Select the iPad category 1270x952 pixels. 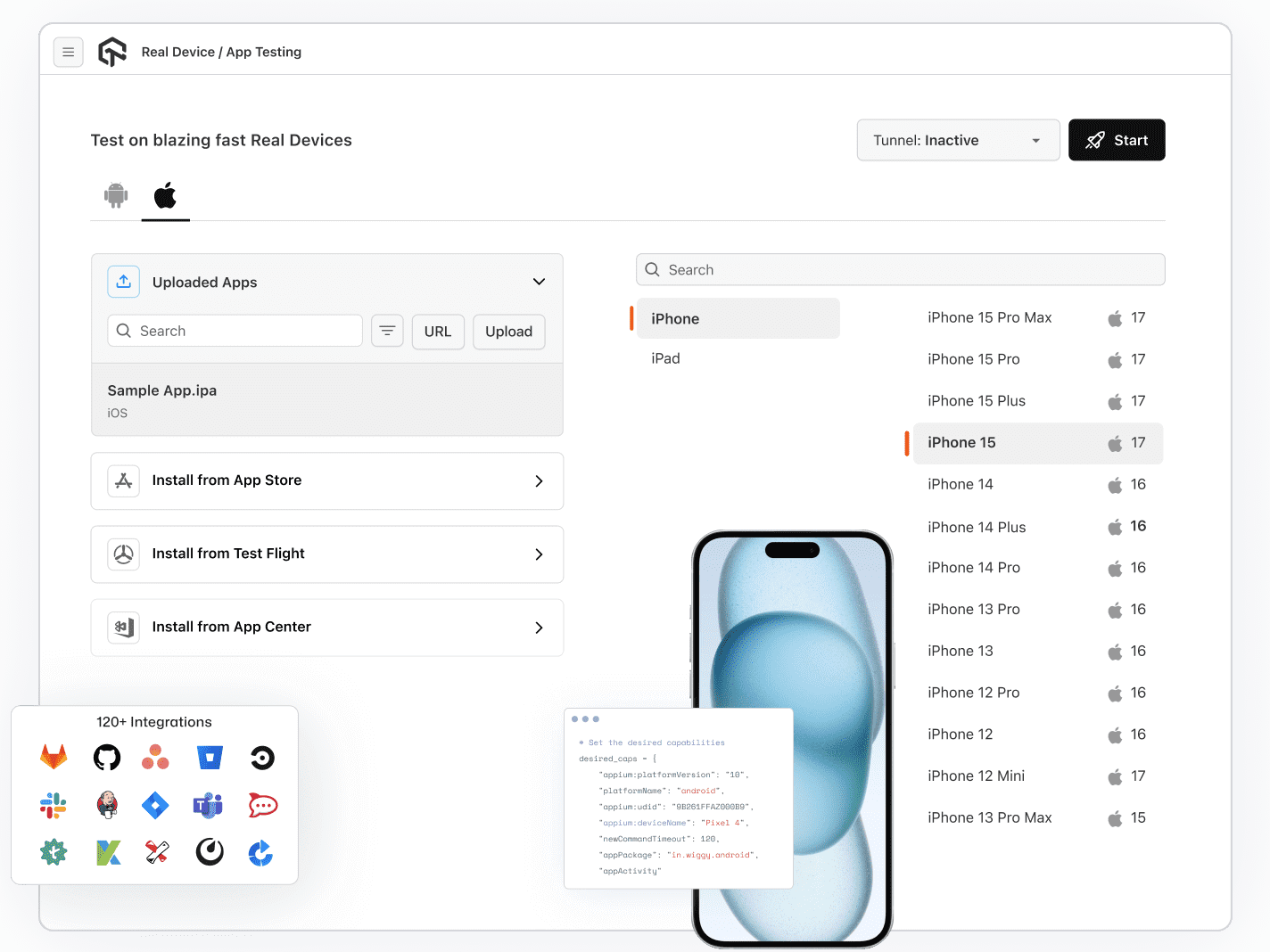tap(665, 357)
